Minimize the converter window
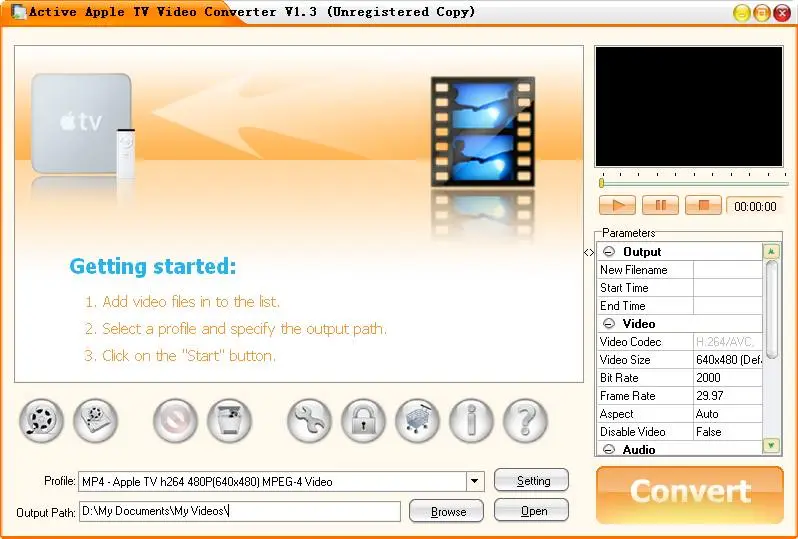This screenshot has width=798, height=539. [x=742, y=13]
